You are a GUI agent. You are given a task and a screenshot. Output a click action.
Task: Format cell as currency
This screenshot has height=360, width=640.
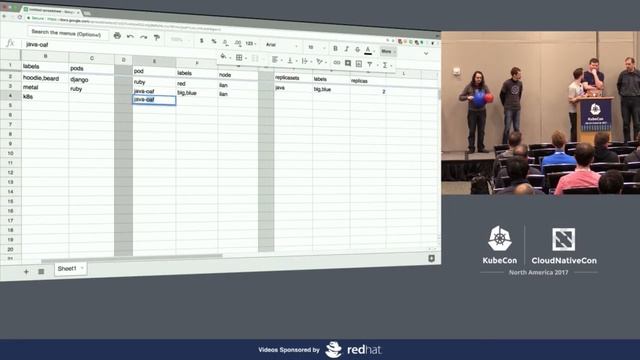click(201, 40)
